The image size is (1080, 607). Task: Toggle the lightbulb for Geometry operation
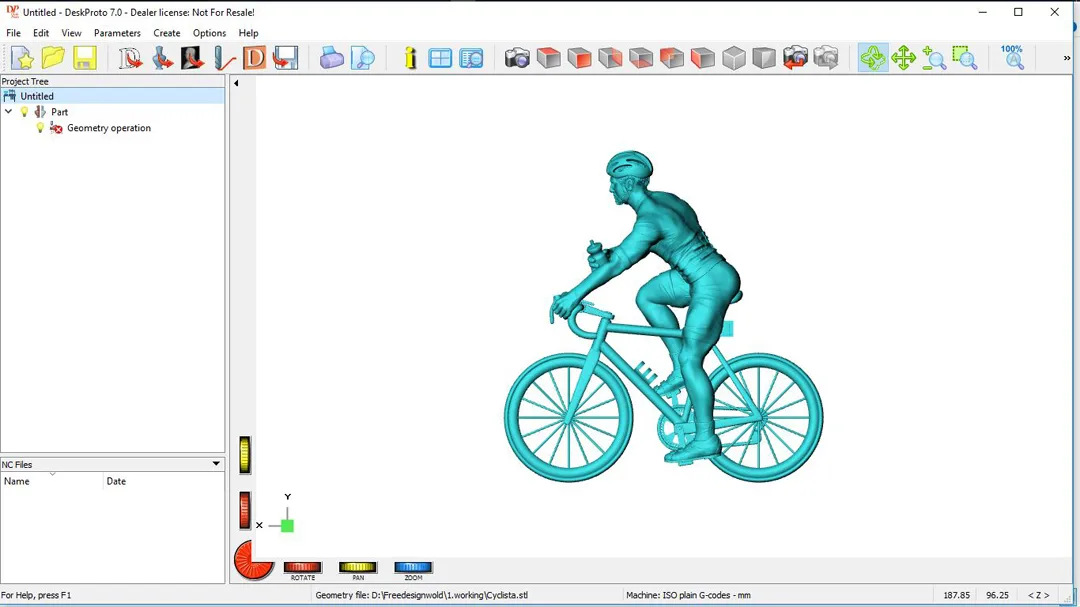tap(40, 128)
